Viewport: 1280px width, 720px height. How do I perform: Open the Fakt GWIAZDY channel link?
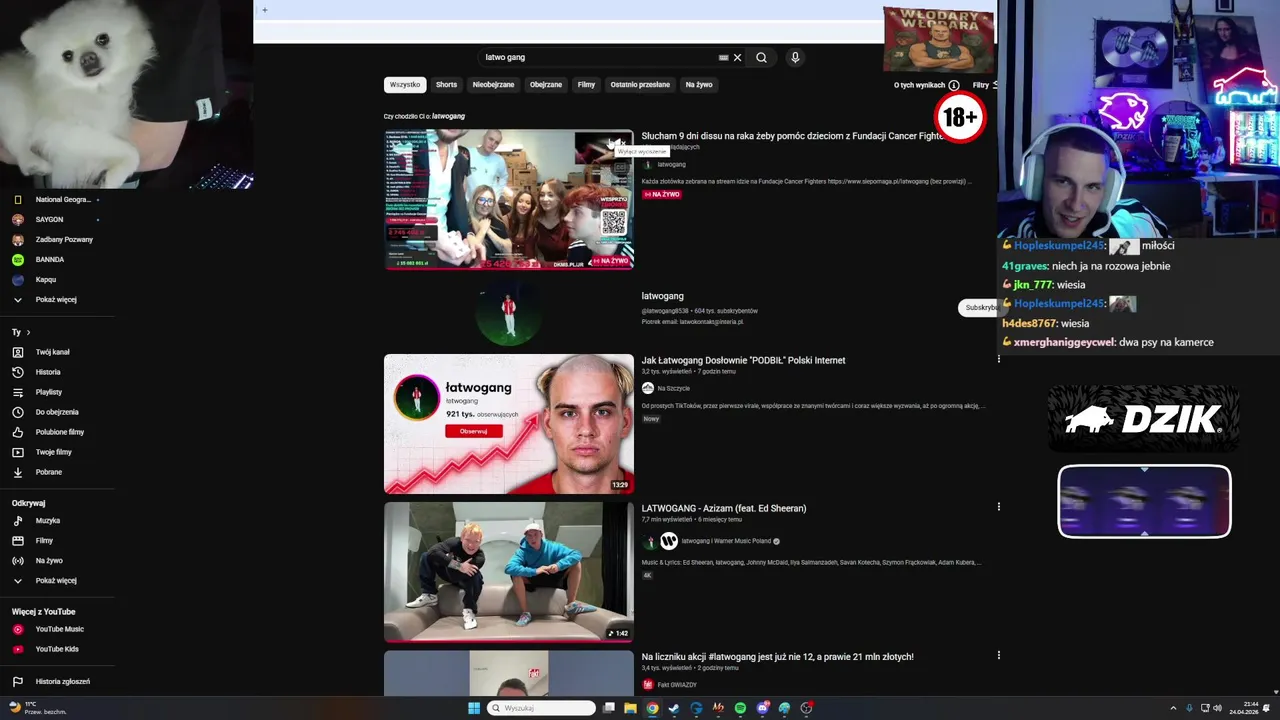677,685
